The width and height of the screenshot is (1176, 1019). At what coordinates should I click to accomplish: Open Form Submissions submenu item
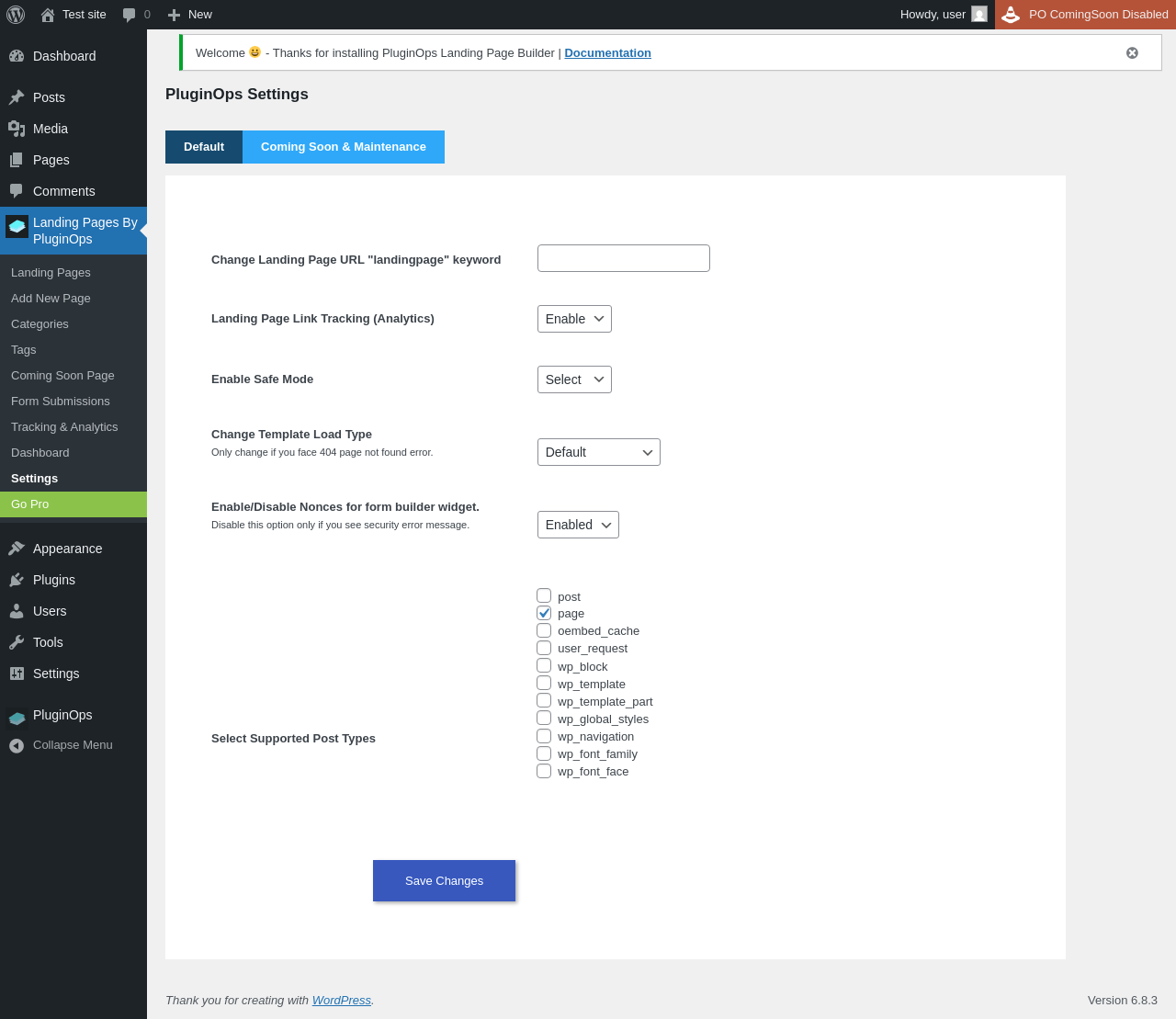coord(73,402)
